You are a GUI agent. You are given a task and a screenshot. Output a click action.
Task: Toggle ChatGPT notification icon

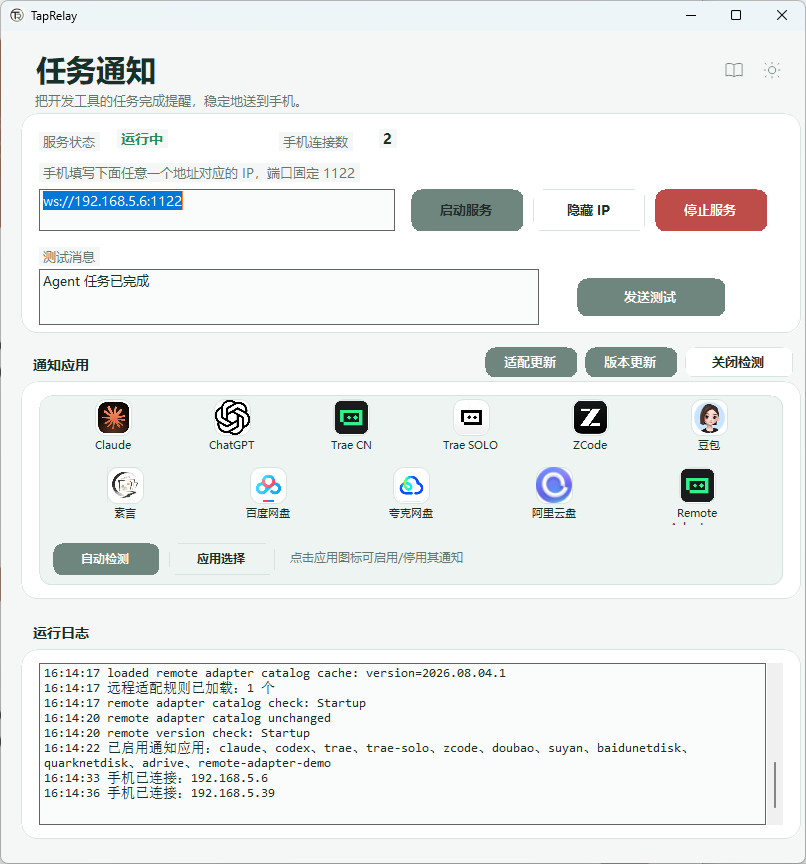pyautogui.click(x=232, y=417)
